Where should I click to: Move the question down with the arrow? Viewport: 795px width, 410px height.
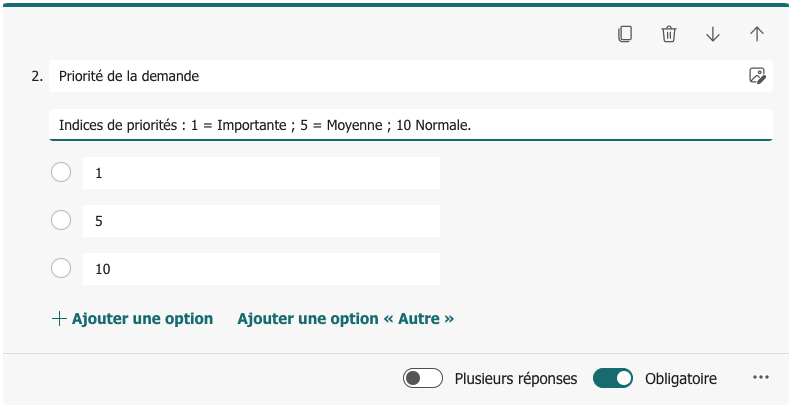[x=713, y=34]
